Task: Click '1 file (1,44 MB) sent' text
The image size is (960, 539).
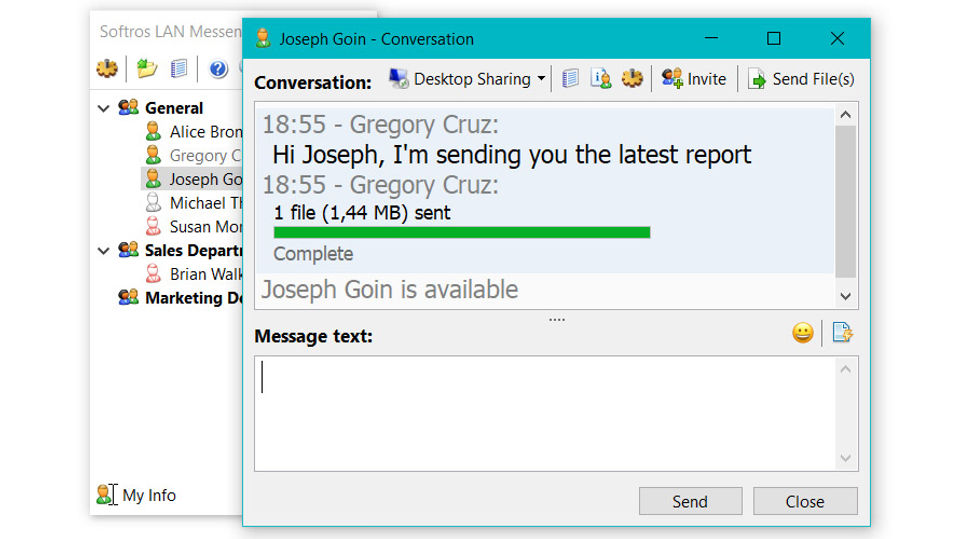Action: [x=362, y=213]
